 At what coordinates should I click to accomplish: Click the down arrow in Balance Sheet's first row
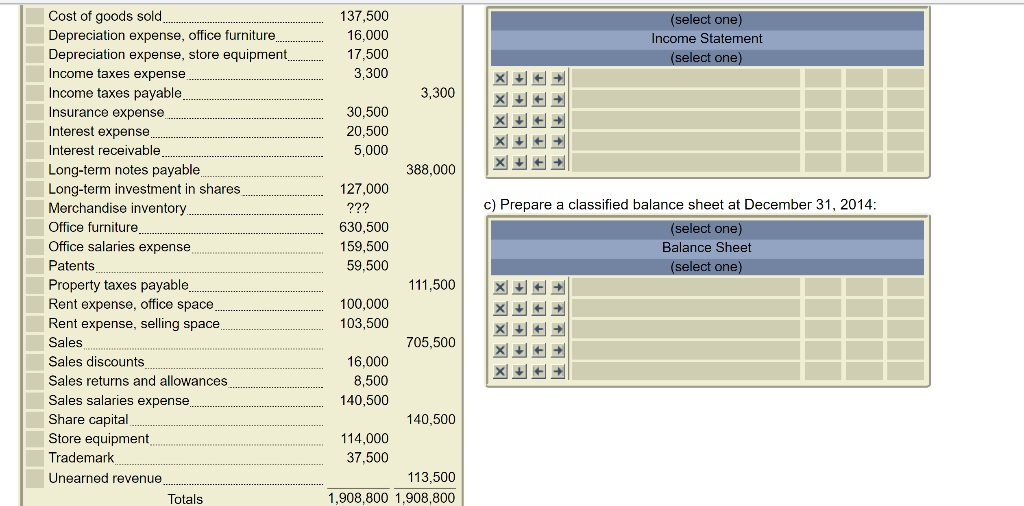point(519,287)
